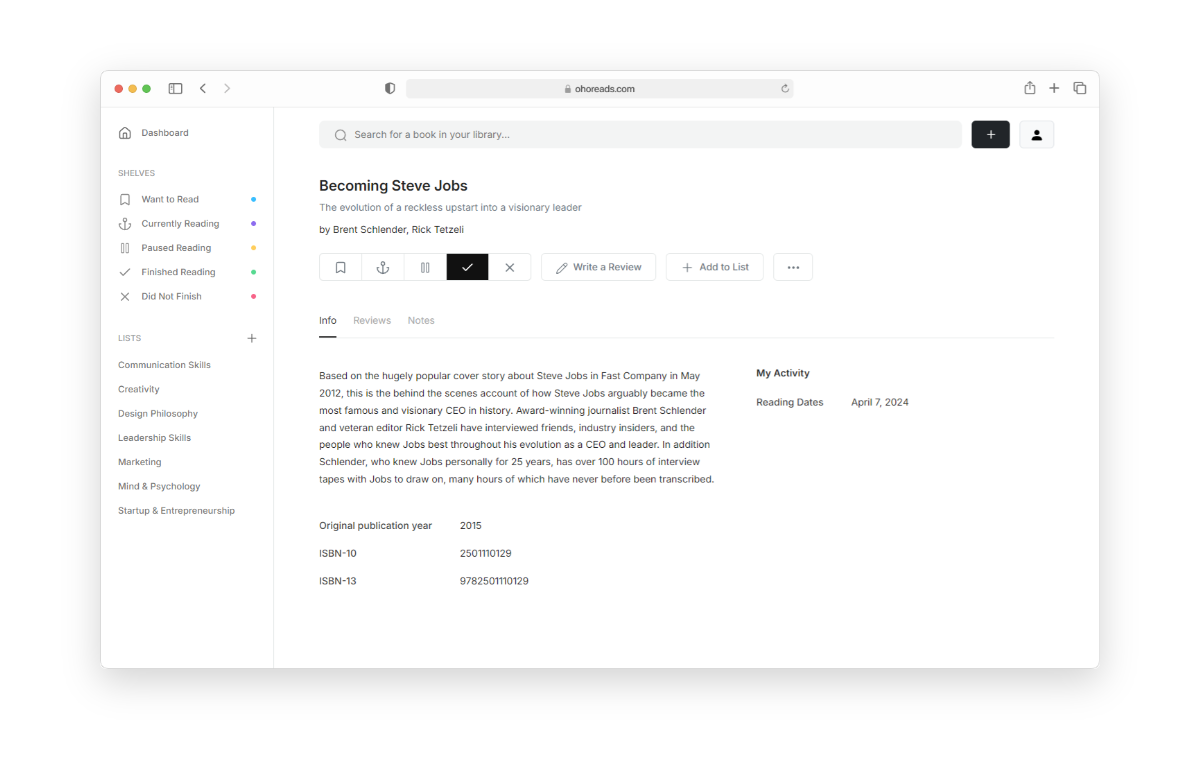Open the Mind & Psychology list
The width and height of the screenshot is (1200, 760).
[159, 486]
